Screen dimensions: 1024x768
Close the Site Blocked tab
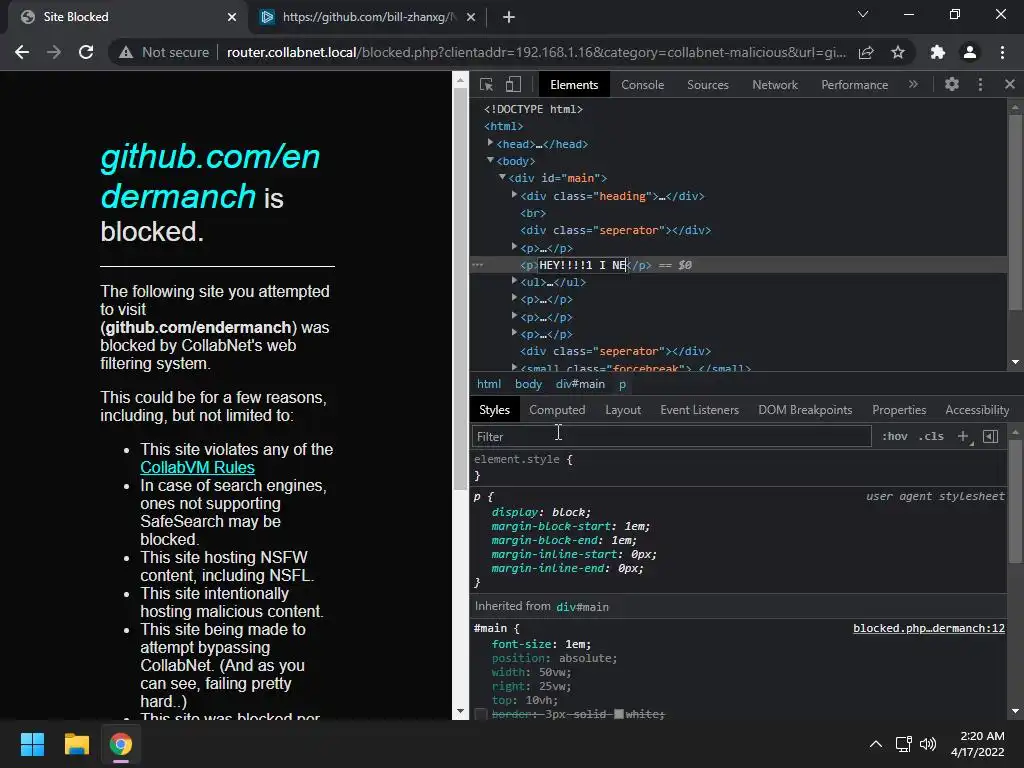[232, 17]
